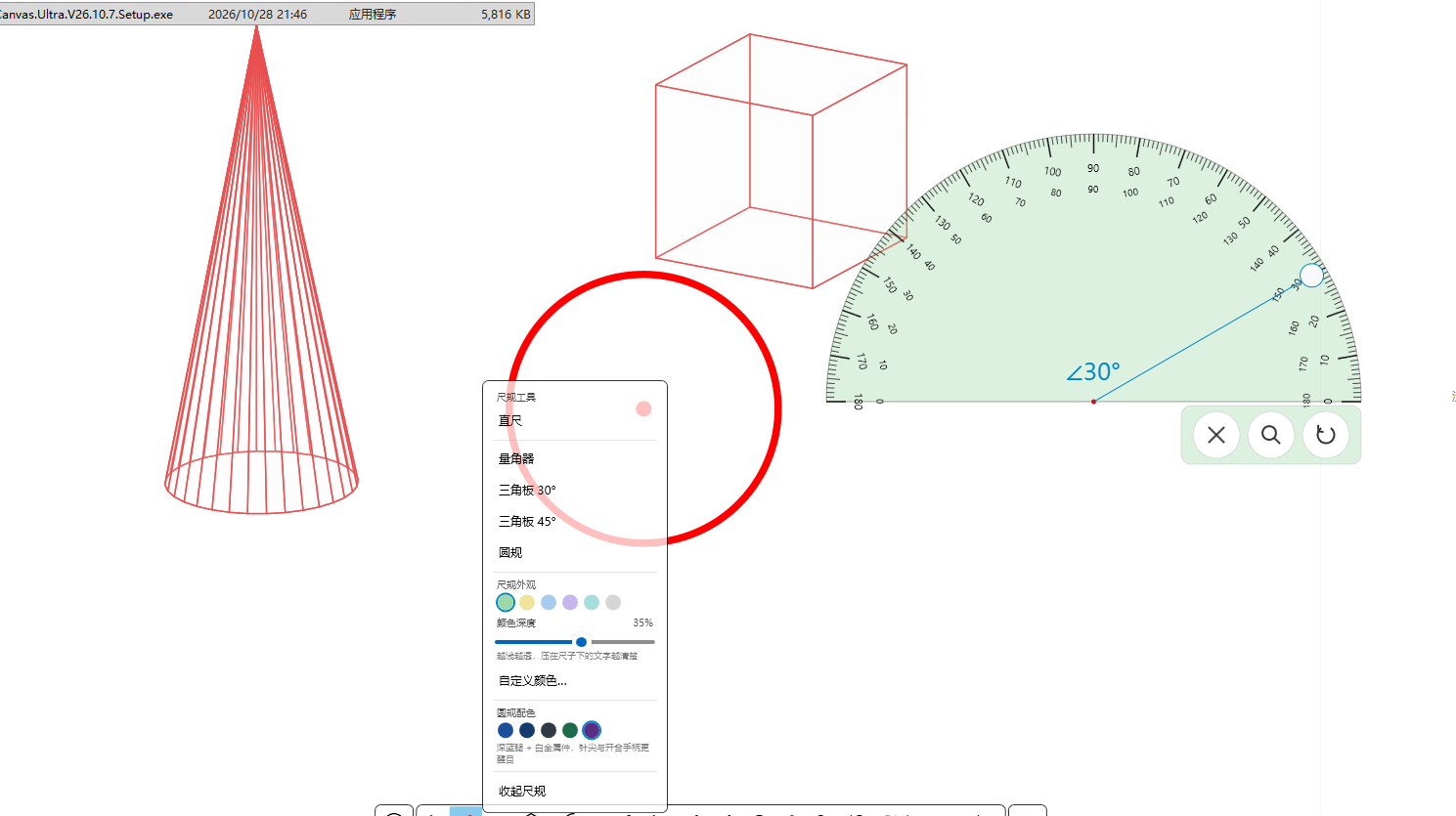Image resolution: width=1456 pixels, height=816 pixels.
Task: Click the round angle handle on the protractor
Action: (1311, 276)
